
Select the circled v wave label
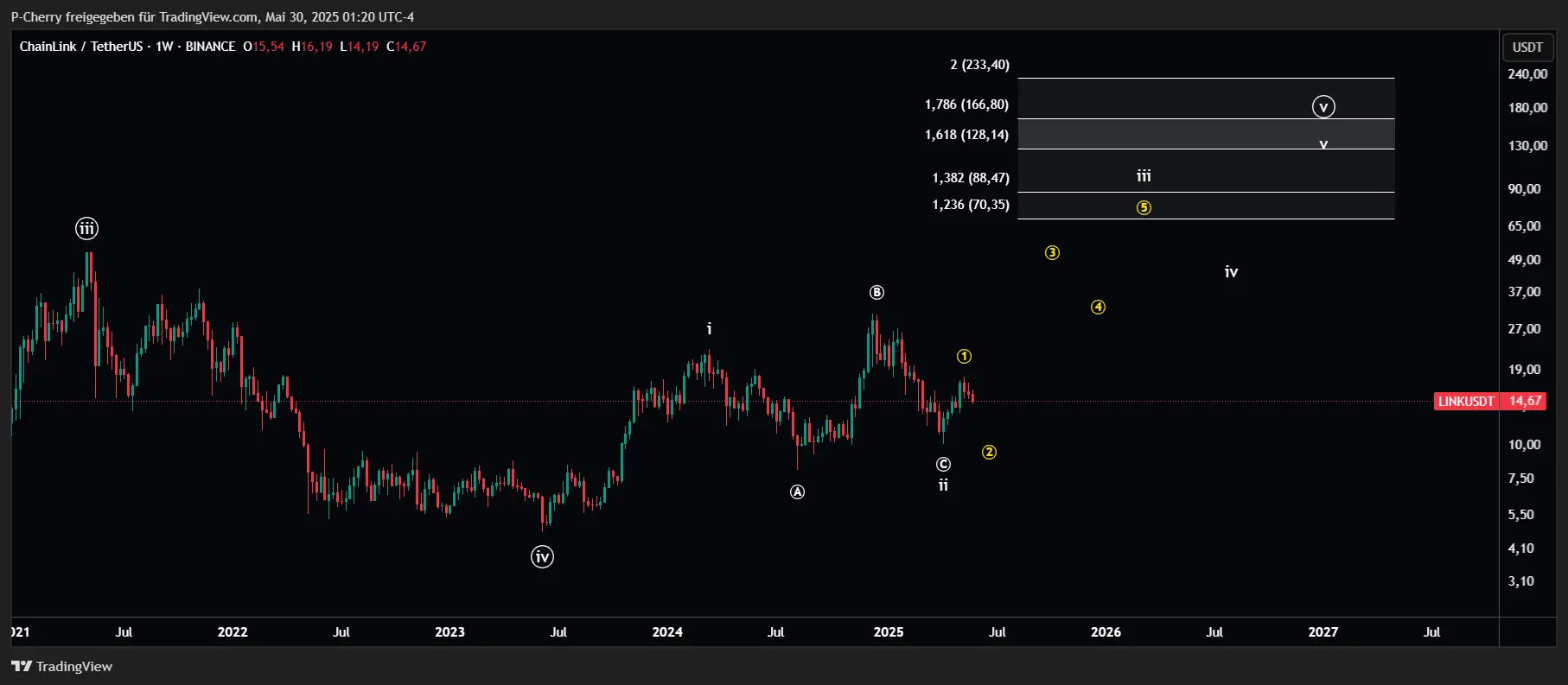pyautogui.click(x=1323, y=107)
